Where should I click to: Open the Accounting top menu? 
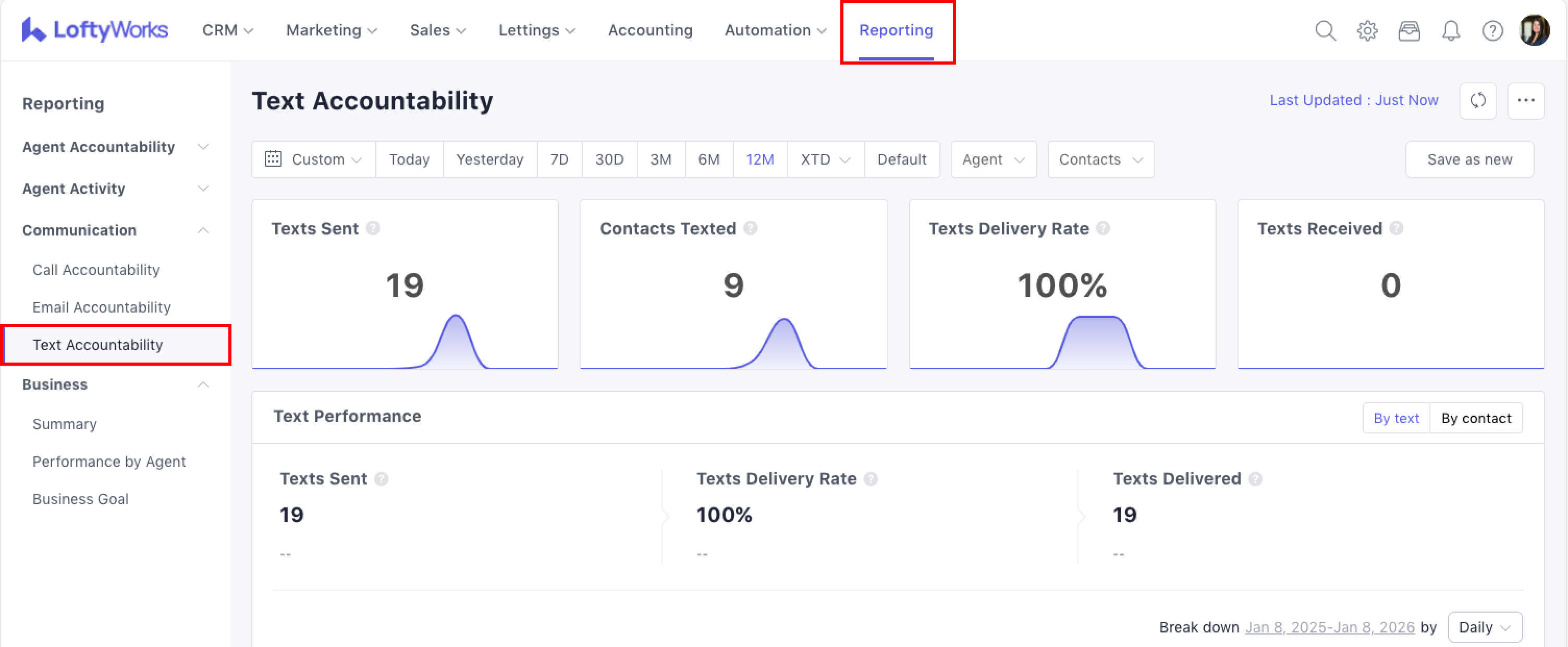[x=650, y=30]
